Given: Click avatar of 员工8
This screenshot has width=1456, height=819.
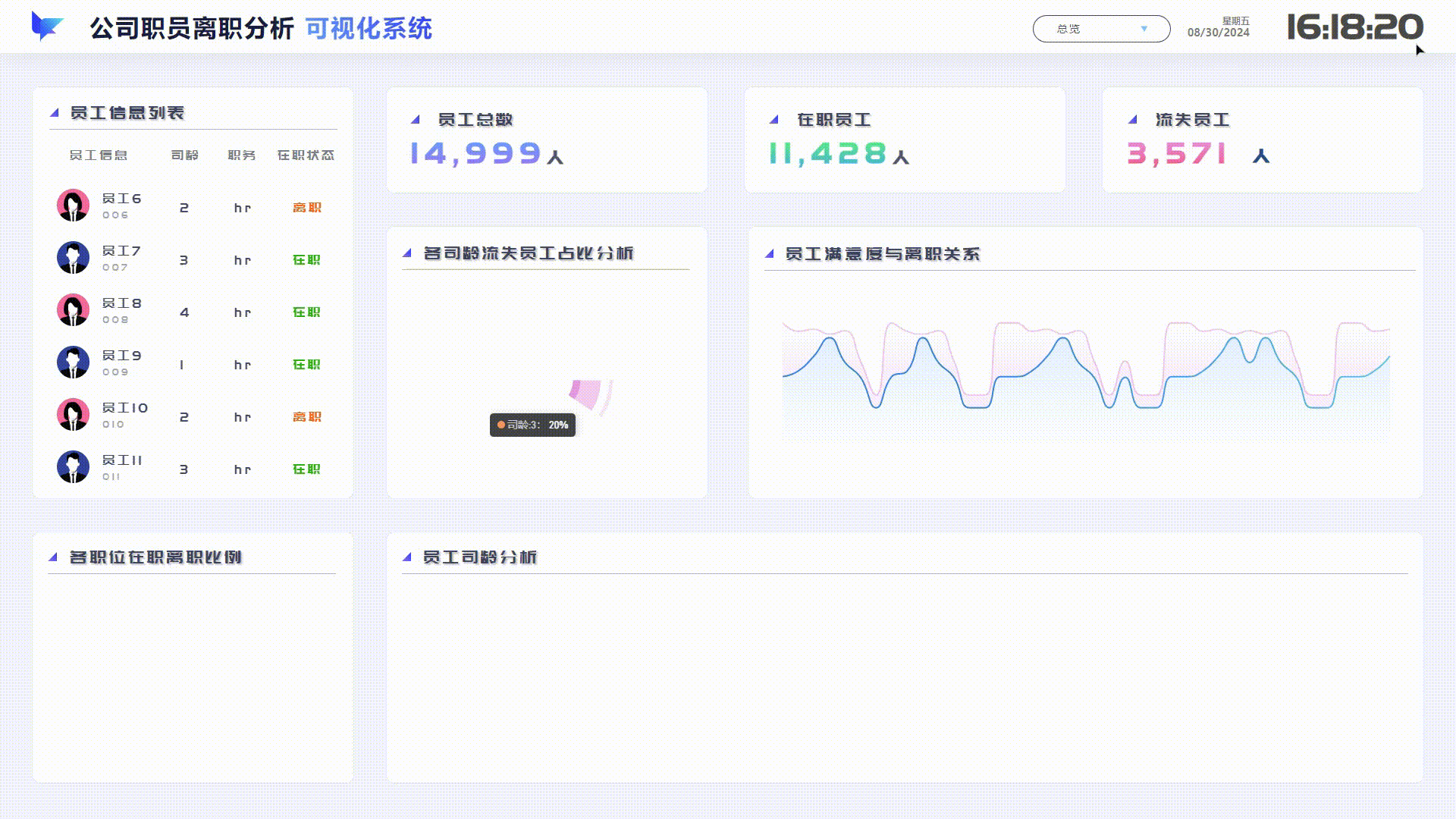Looking at the screenshot, I should 73,310.
